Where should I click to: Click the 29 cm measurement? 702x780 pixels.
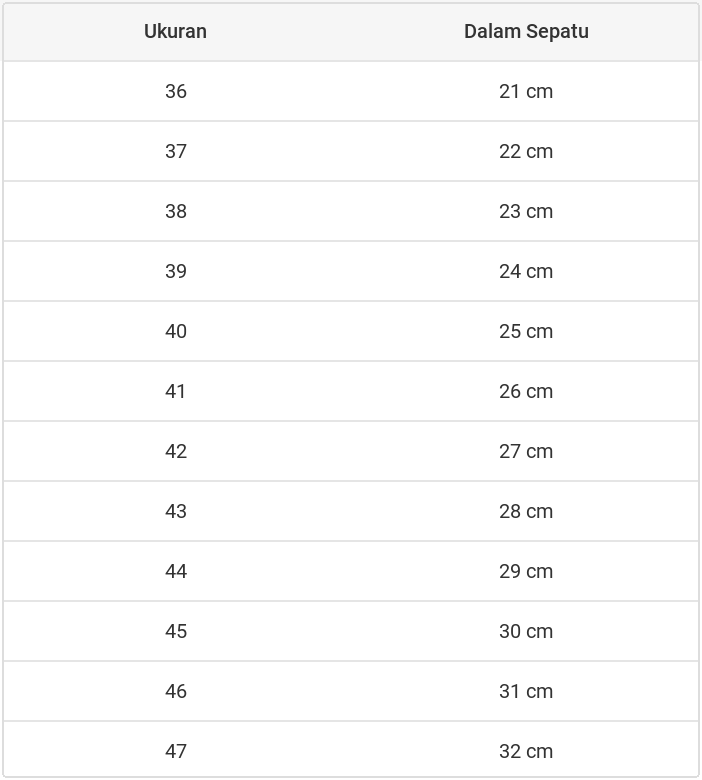pyautogui.click(x=526, y=571)
